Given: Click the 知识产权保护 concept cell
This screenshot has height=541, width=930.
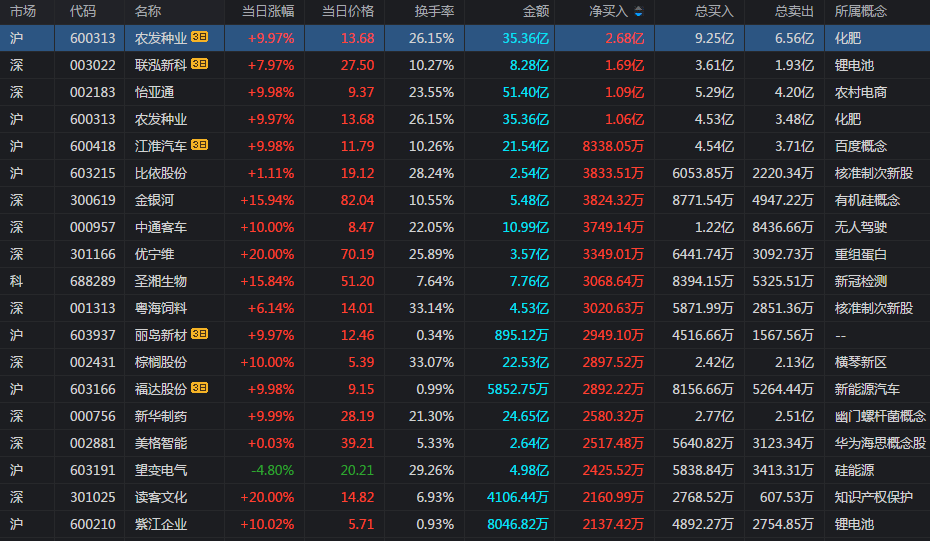Looking at the screenshot, I should [874, 497].
